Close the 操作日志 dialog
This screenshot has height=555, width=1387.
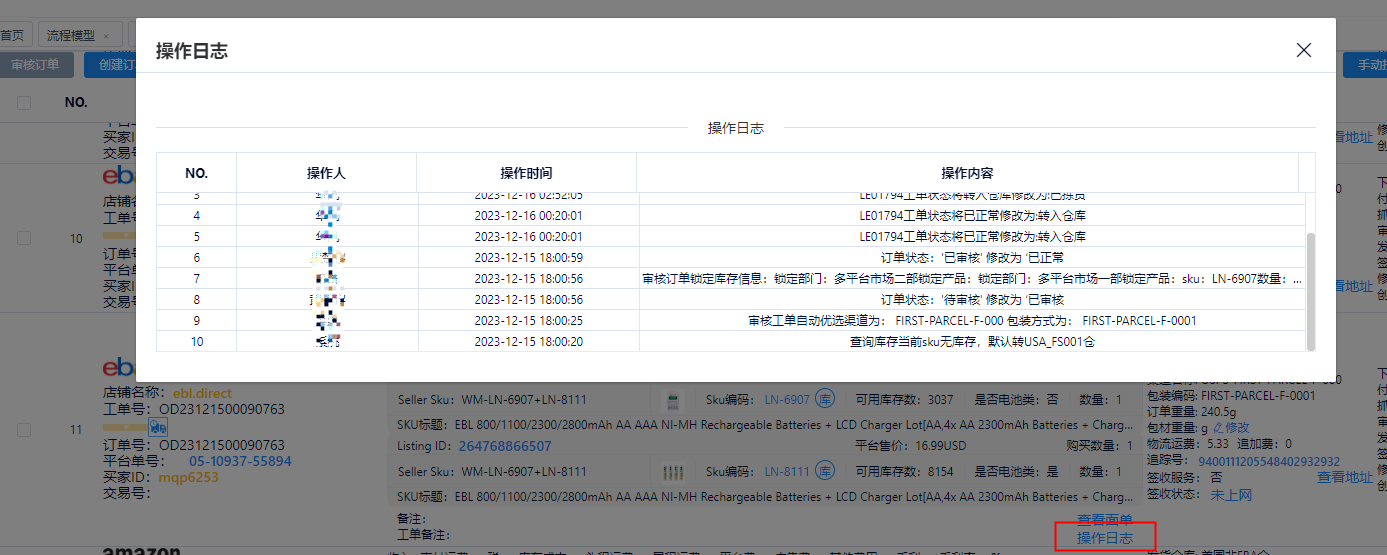(x=1303, y=50)
